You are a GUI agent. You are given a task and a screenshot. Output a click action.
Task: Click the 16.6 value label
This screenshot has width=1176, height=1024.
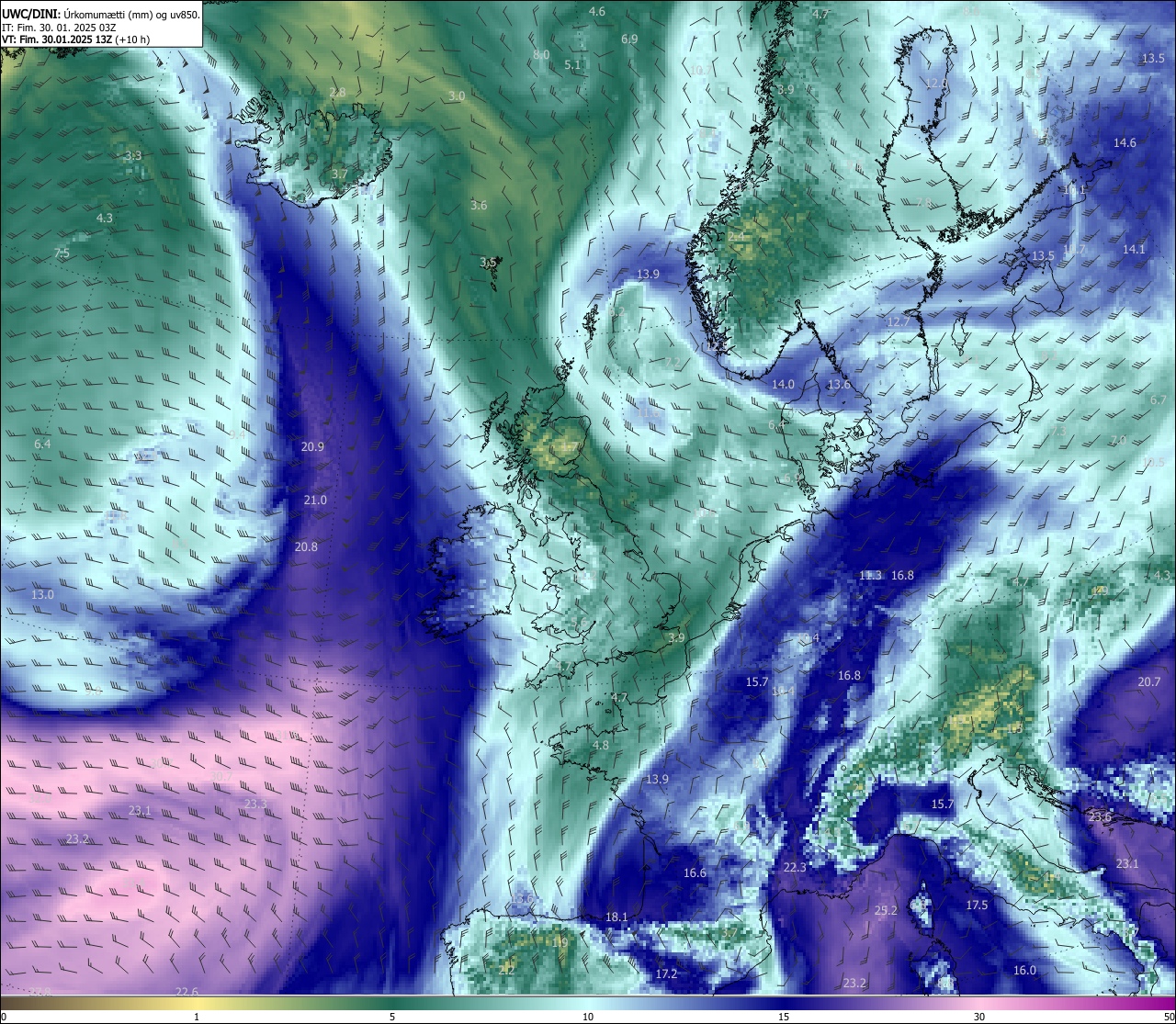pyautogui.click(x=695, y=873)
